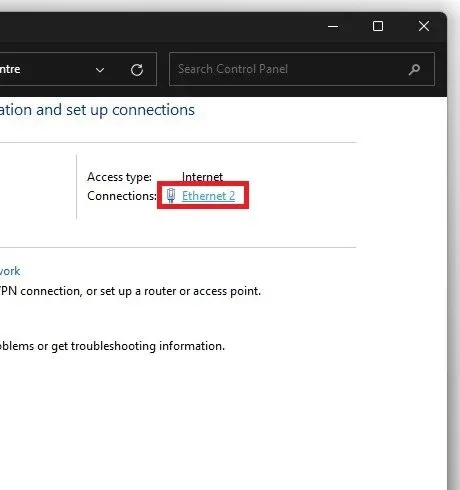Click the troubleshooting information description text

point(112,346)
